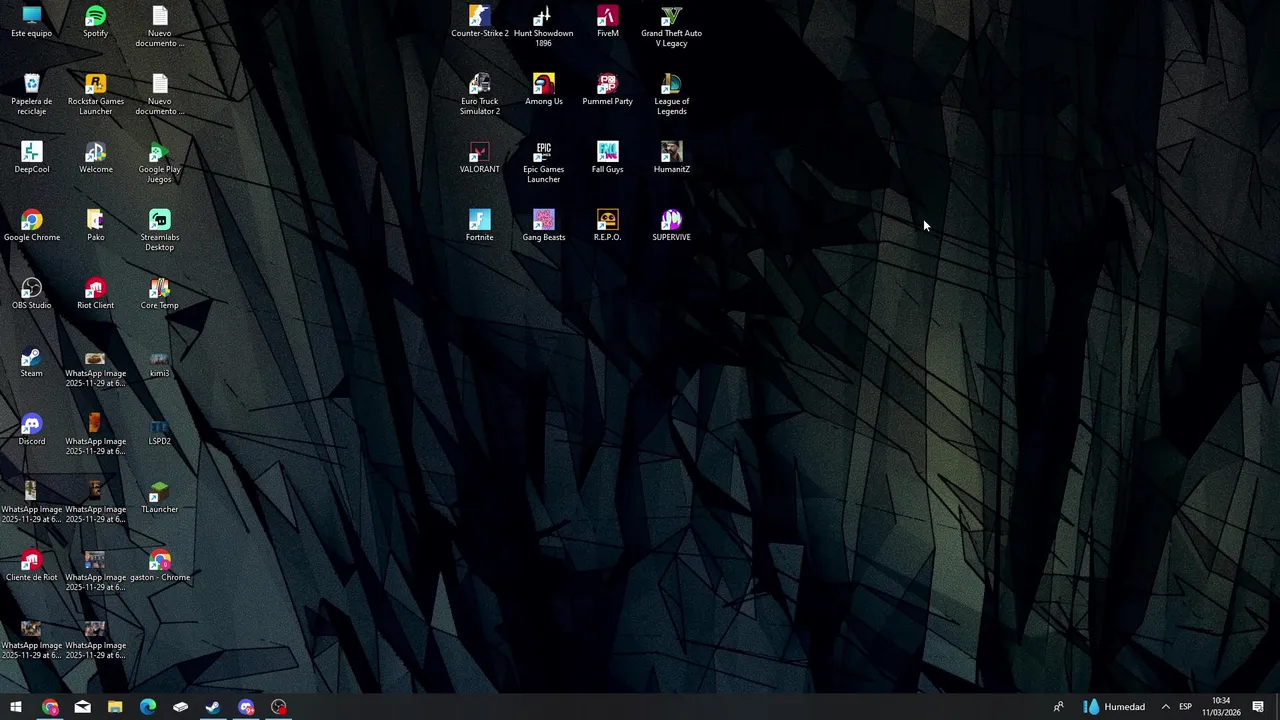The width and height of the screenshot is (1280, 720).
Task: Select the Epic Games Launcher shortcut
Action: (x=544, y=163)
